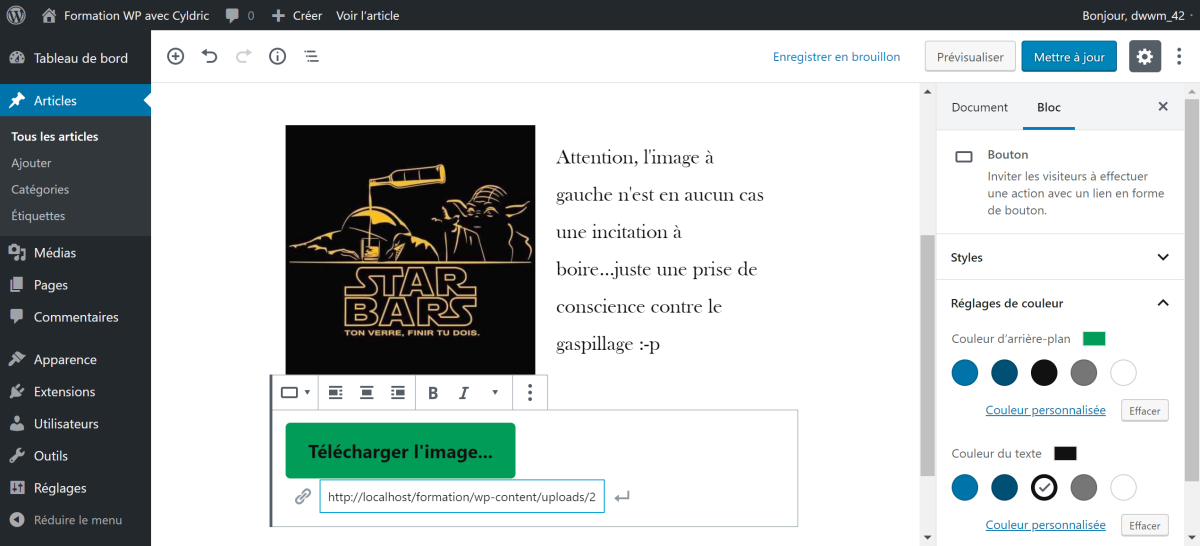Open content structure info icon
This screenshot has width=1200, height=546.
click(278, 57)
